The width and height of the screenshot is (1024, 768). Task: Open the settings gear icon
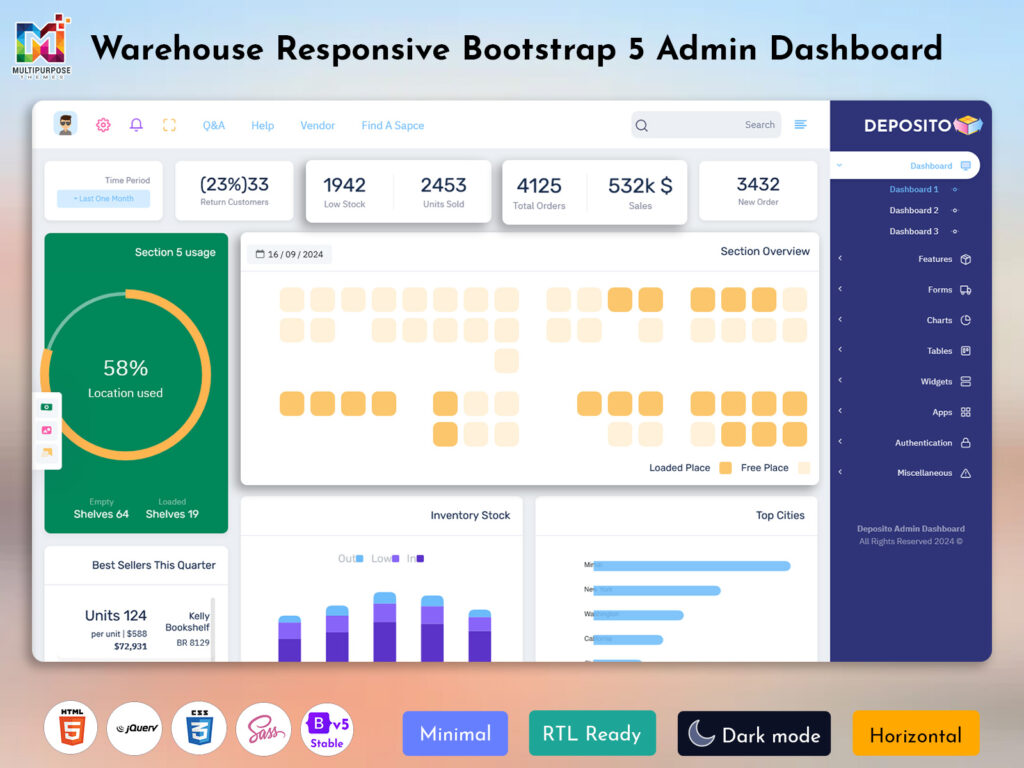pos(103,124)
